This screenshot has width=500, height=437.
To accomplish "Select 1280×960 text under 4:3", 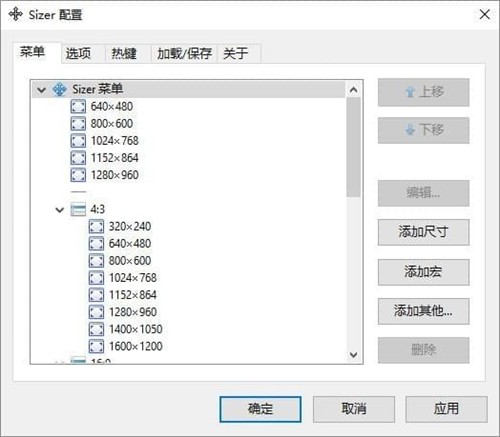I will coord(133,312).
